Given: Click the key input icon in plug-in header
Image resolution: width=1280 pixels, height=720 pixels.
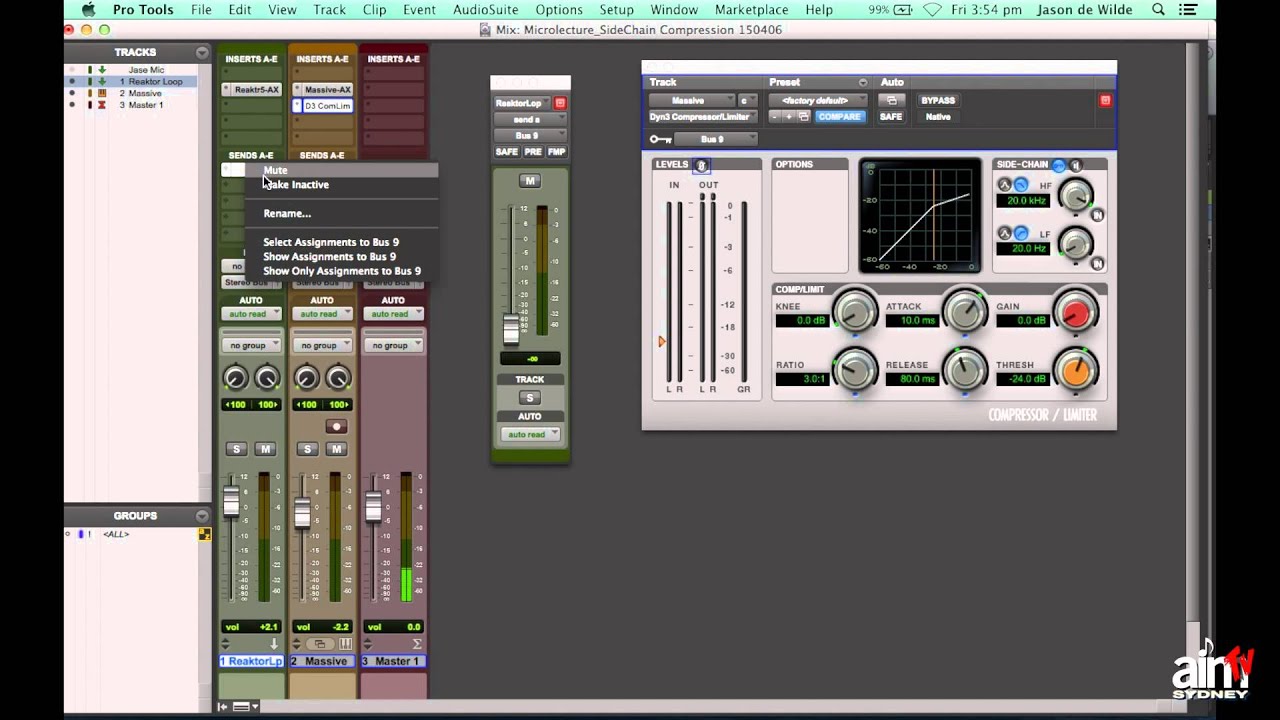Looking at the screenshot, I should pos(660,139).
